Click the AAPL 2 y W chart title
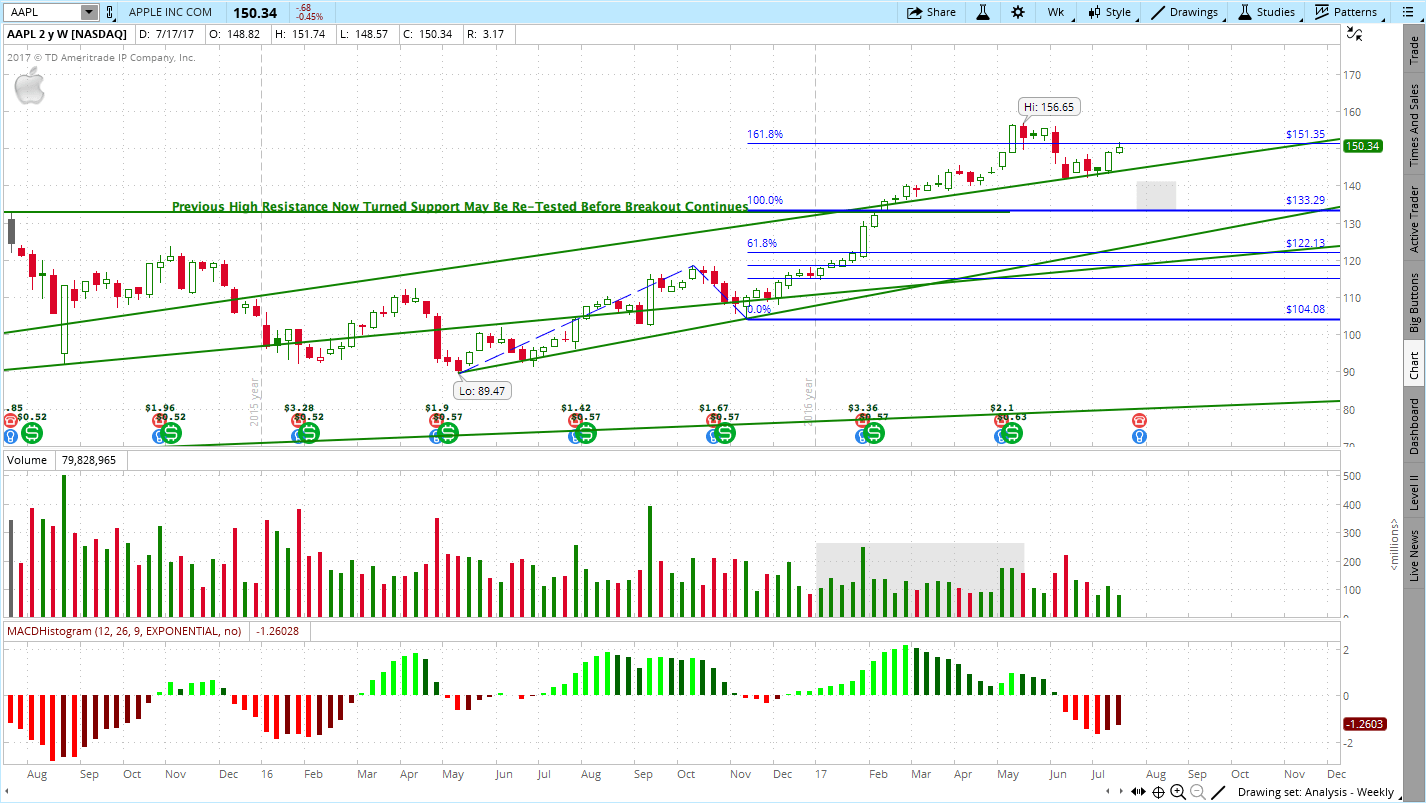This screenshot has height=803, width=1426. coord(67,34)
